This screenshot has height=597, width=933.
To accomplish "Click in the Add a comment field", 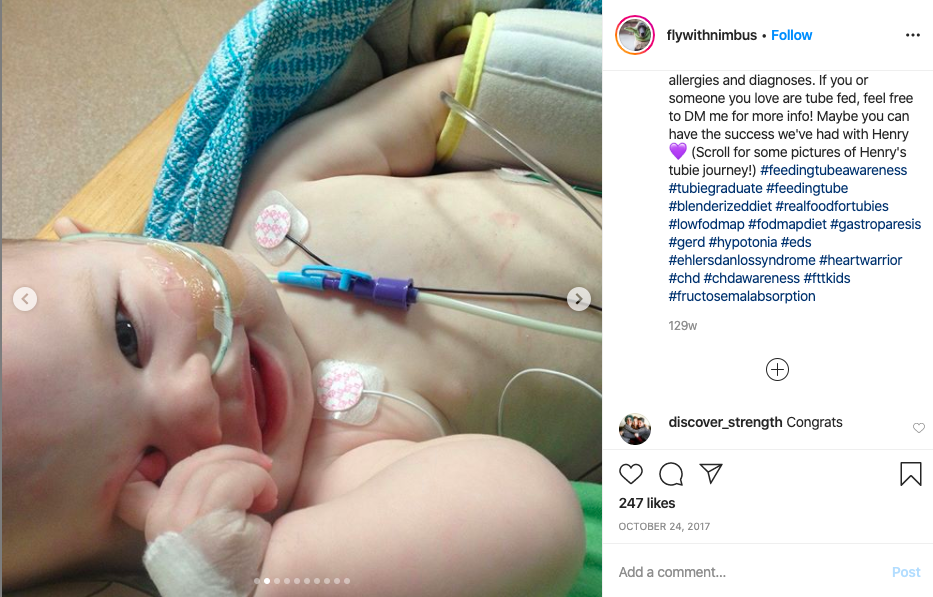I will pos(750,572).
